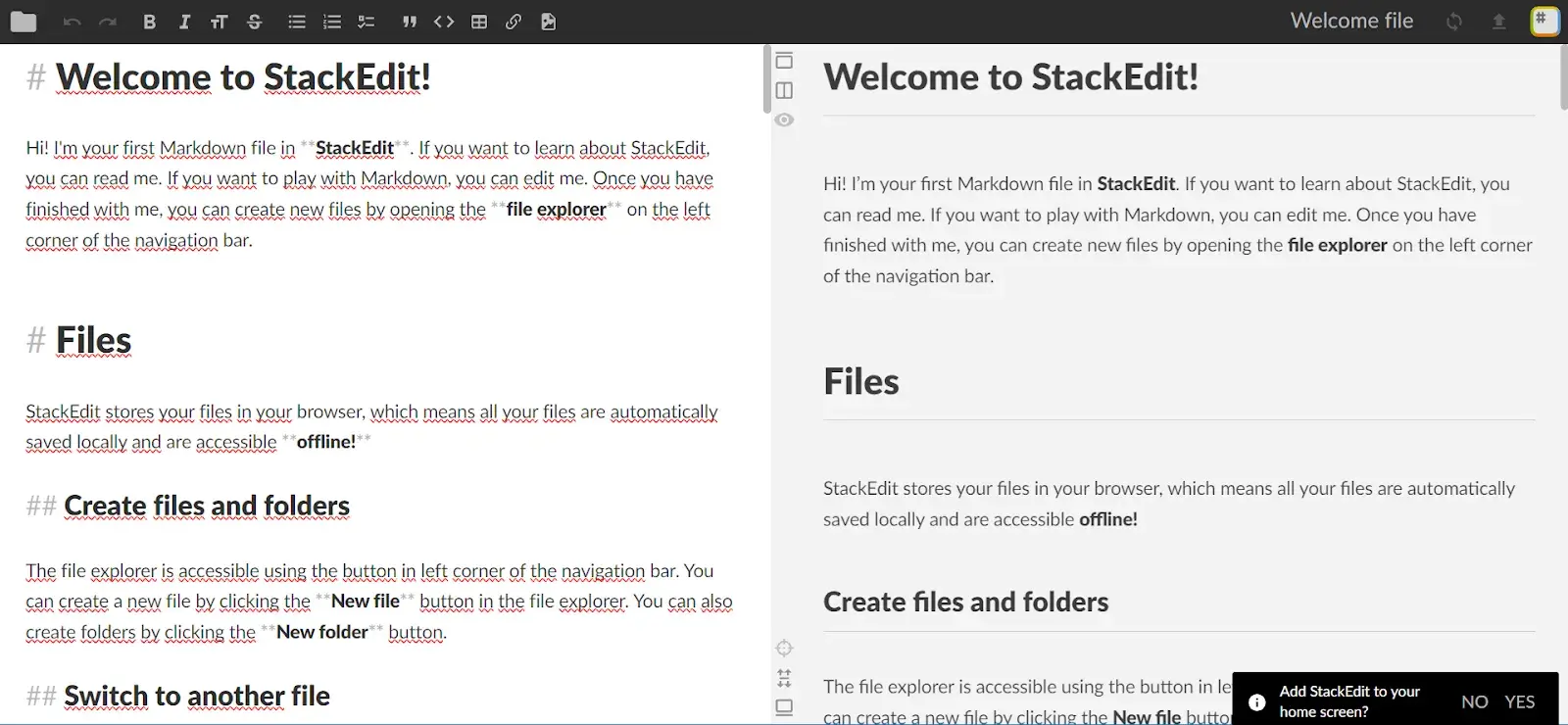
Task: Toggle the navigation bar visibility button
Action: [x=784, y=61]
